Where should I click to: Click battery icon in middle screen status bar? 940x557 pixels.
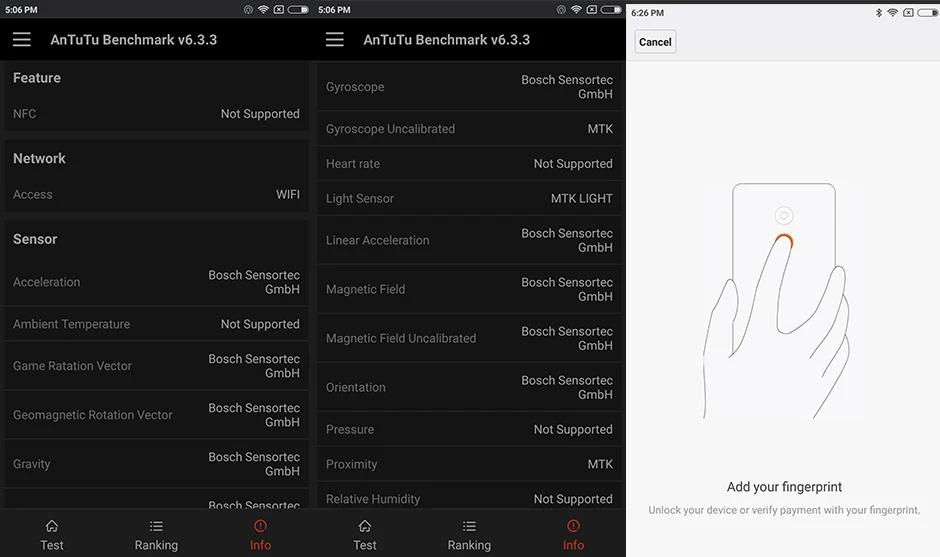[611, 10]
